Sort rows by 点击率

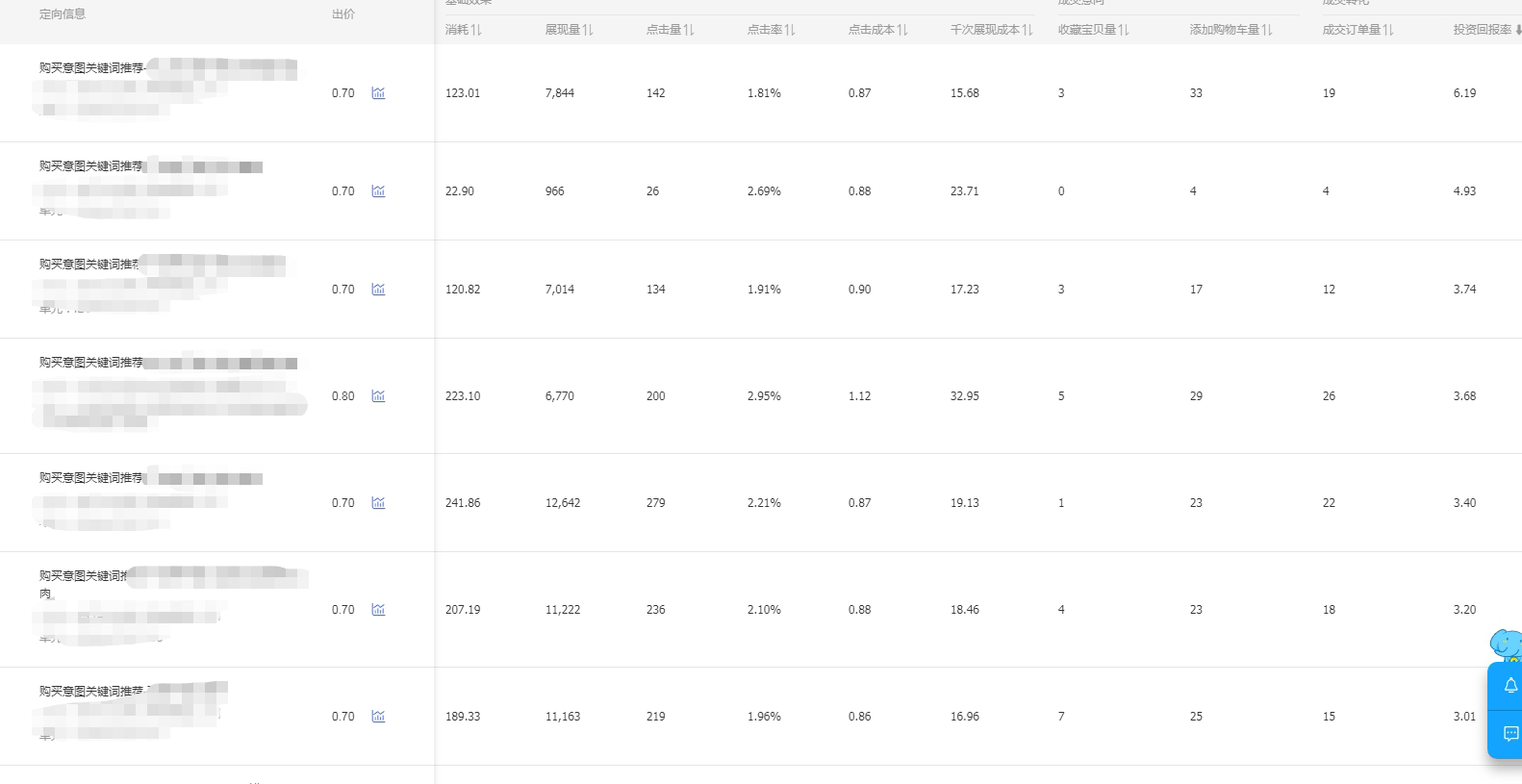tap(772, 30)
